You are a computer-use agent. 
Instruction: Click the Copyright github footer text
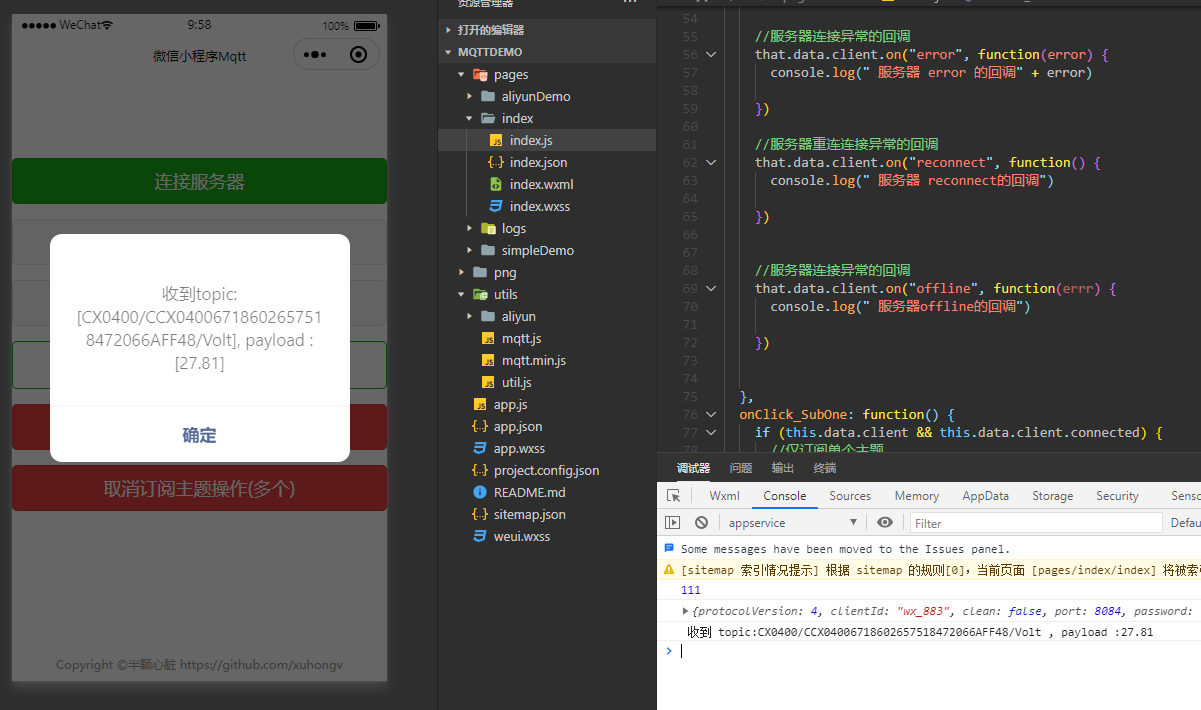point(200,664)
